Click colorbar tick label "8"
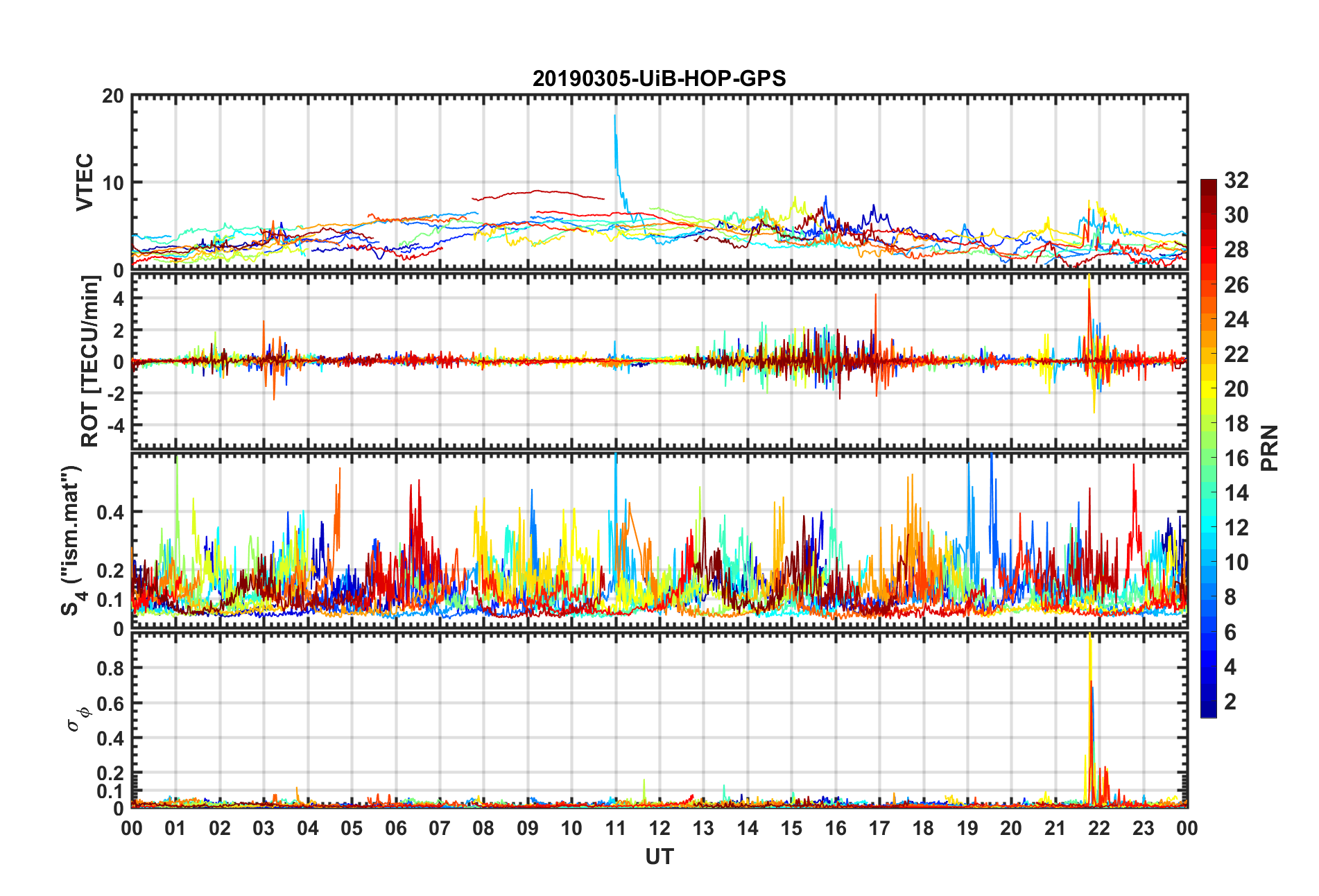1319x896 pixels. pyautogui.click(x=1230, y=596)
